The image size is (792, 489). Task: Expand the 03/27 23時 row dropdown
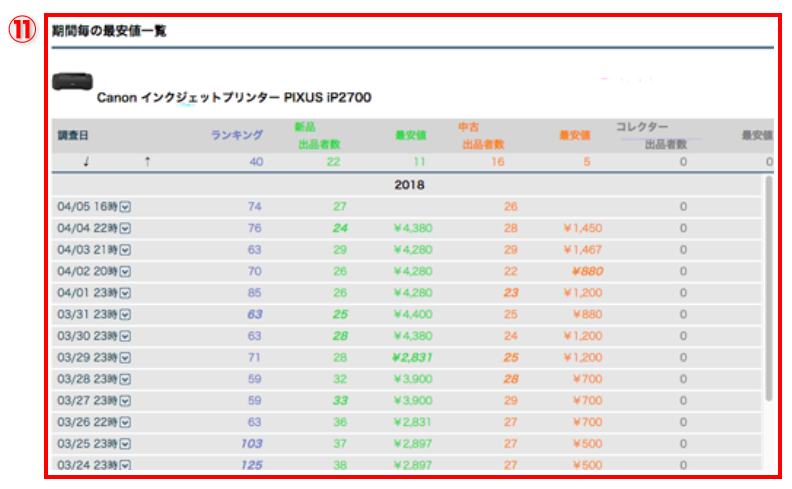pos(125,401)
